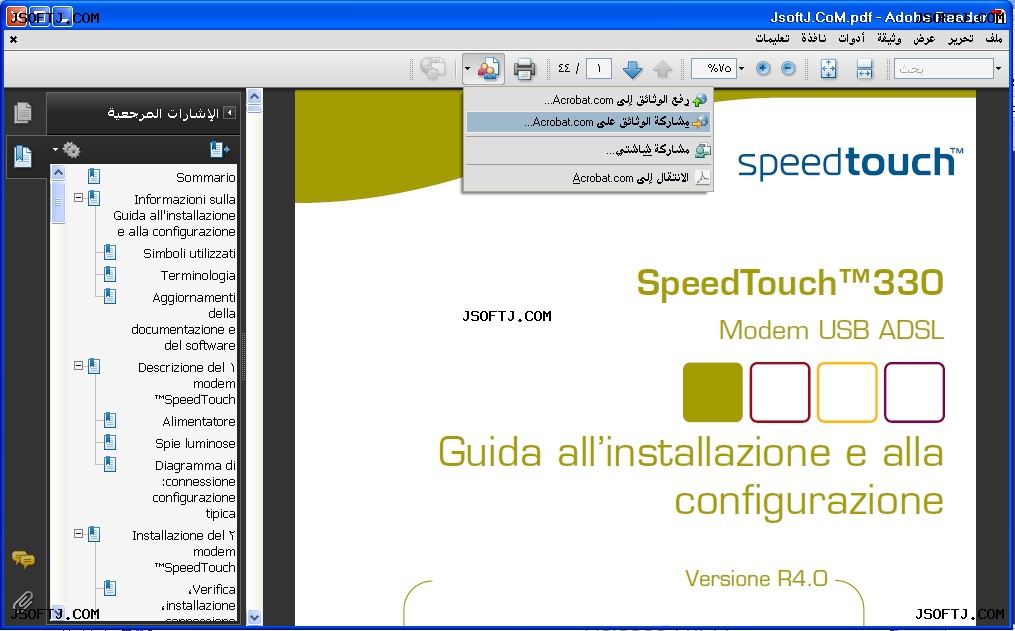Viewport: 1015px width, 631px height.
Task: Go to next page with down arrow
Action: click(632, 69)
